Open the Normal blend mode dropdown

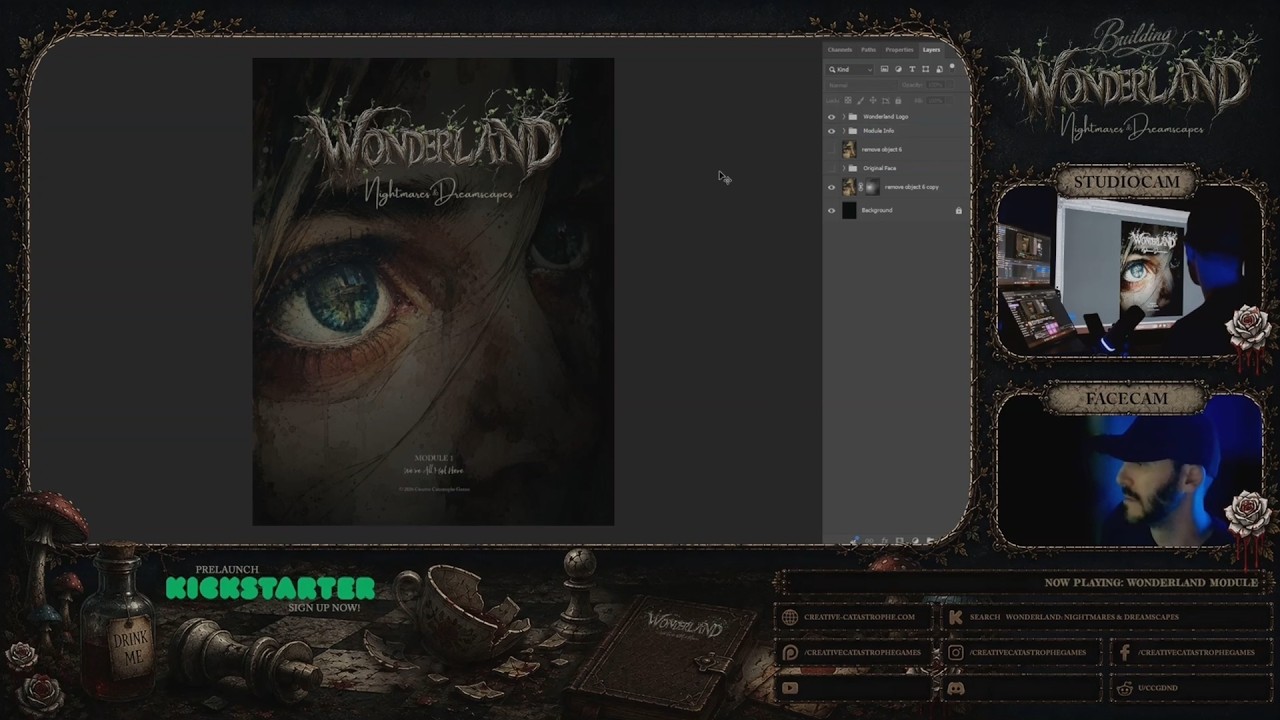tap(862, 85)
